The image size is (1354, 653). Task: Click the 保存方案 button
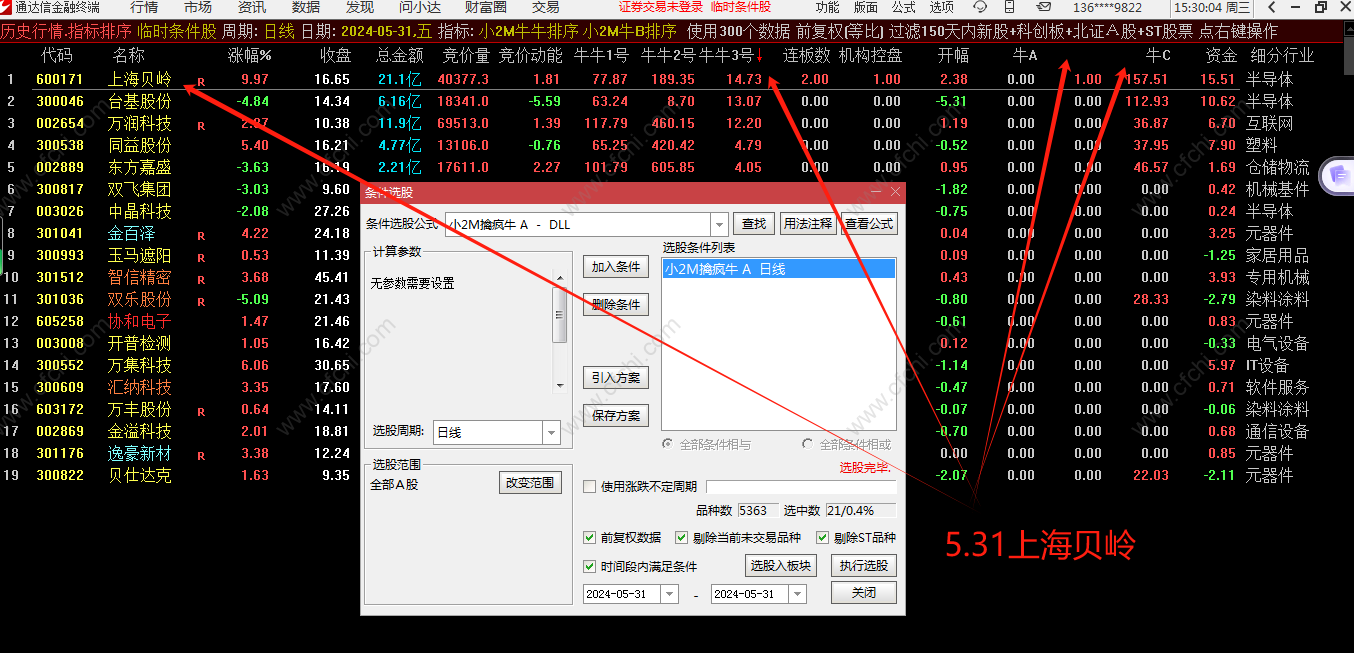[x=616, y=415]
